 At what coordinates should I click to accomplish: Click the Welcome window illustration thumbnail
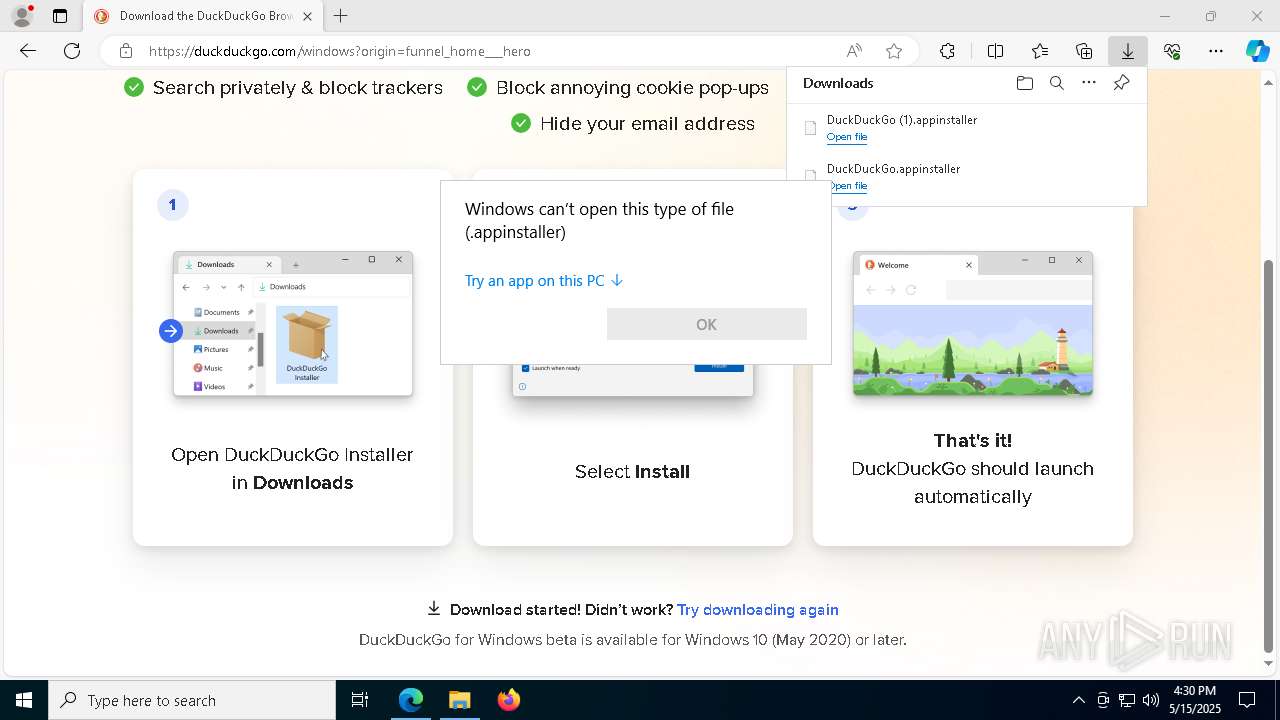click(973, 324)
